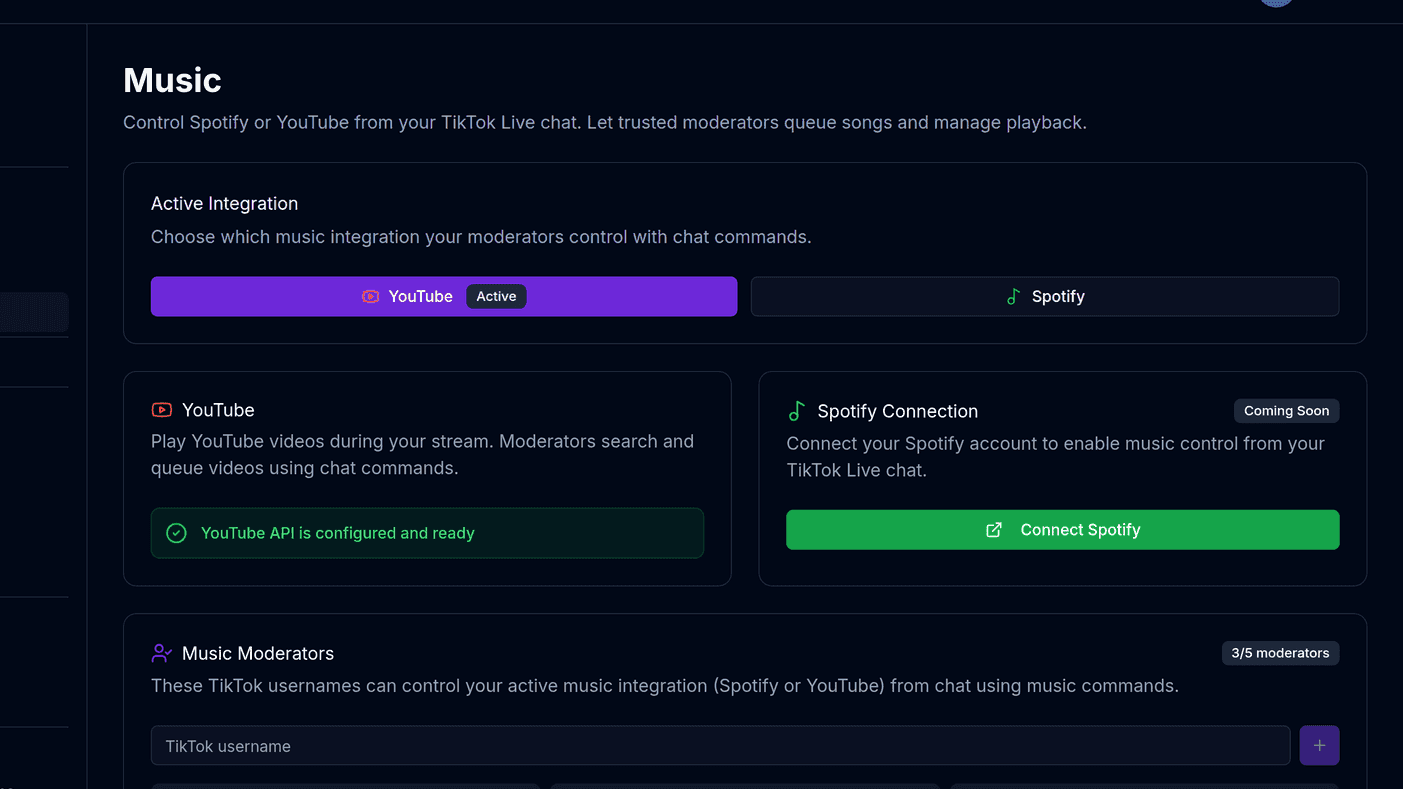Click the Music page heading
This screenshot has width=1403, height=789.
click(172, 80)
